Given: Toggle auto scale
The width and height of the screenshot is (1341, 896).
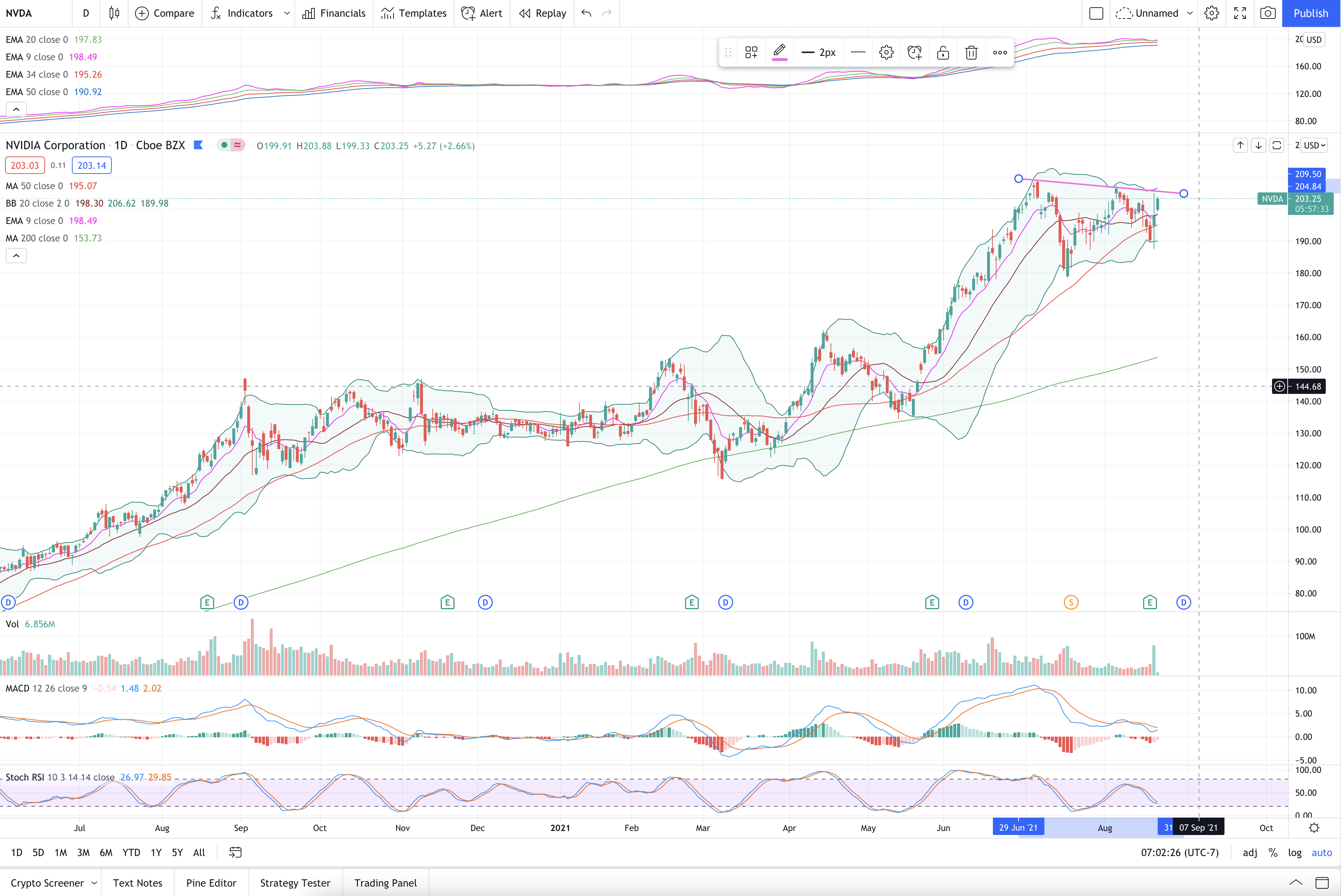Looking at the screenshot, I should 1321,852.
